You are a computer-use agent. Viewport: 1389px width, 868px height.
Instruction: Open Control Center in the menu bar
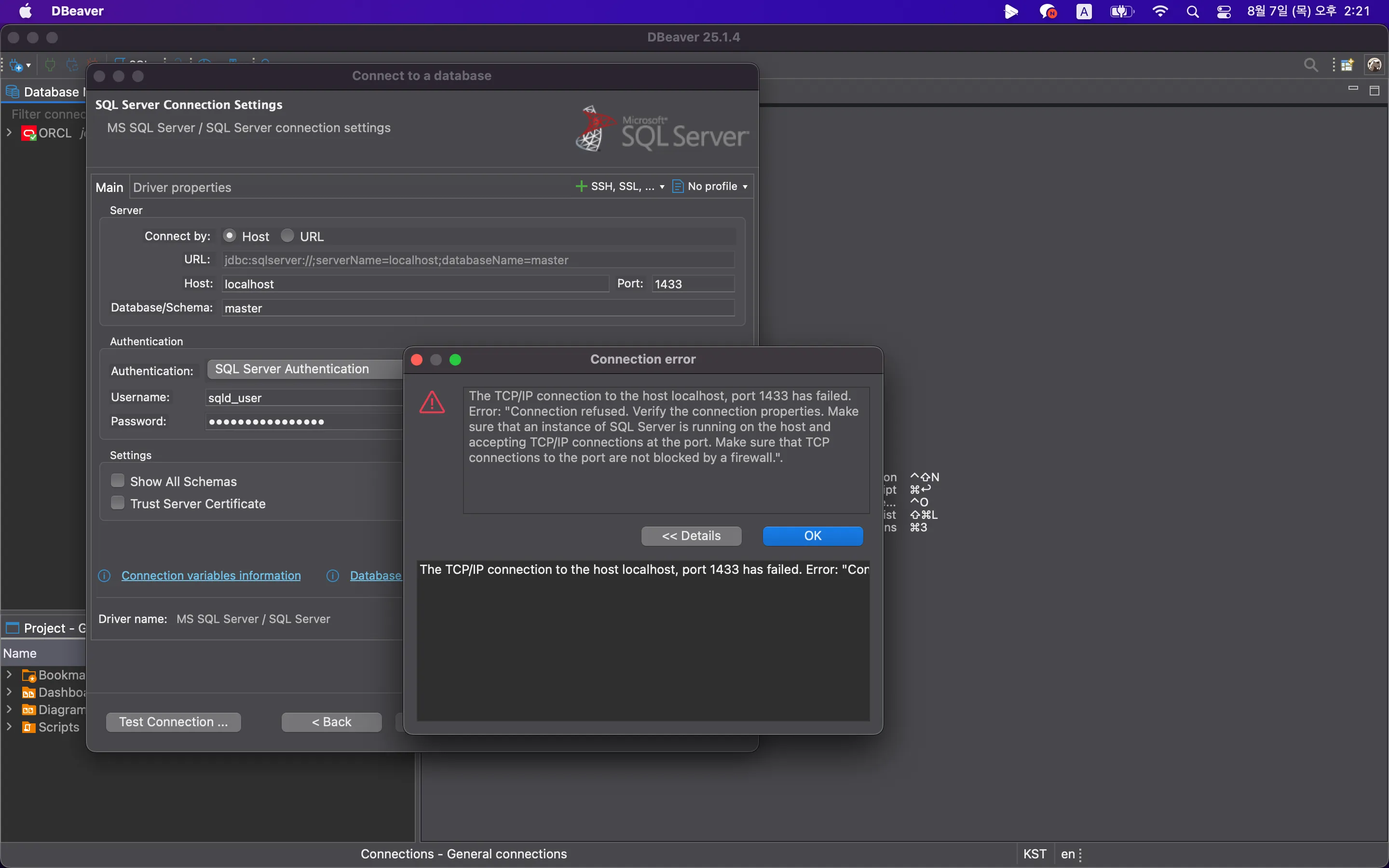1224,12
